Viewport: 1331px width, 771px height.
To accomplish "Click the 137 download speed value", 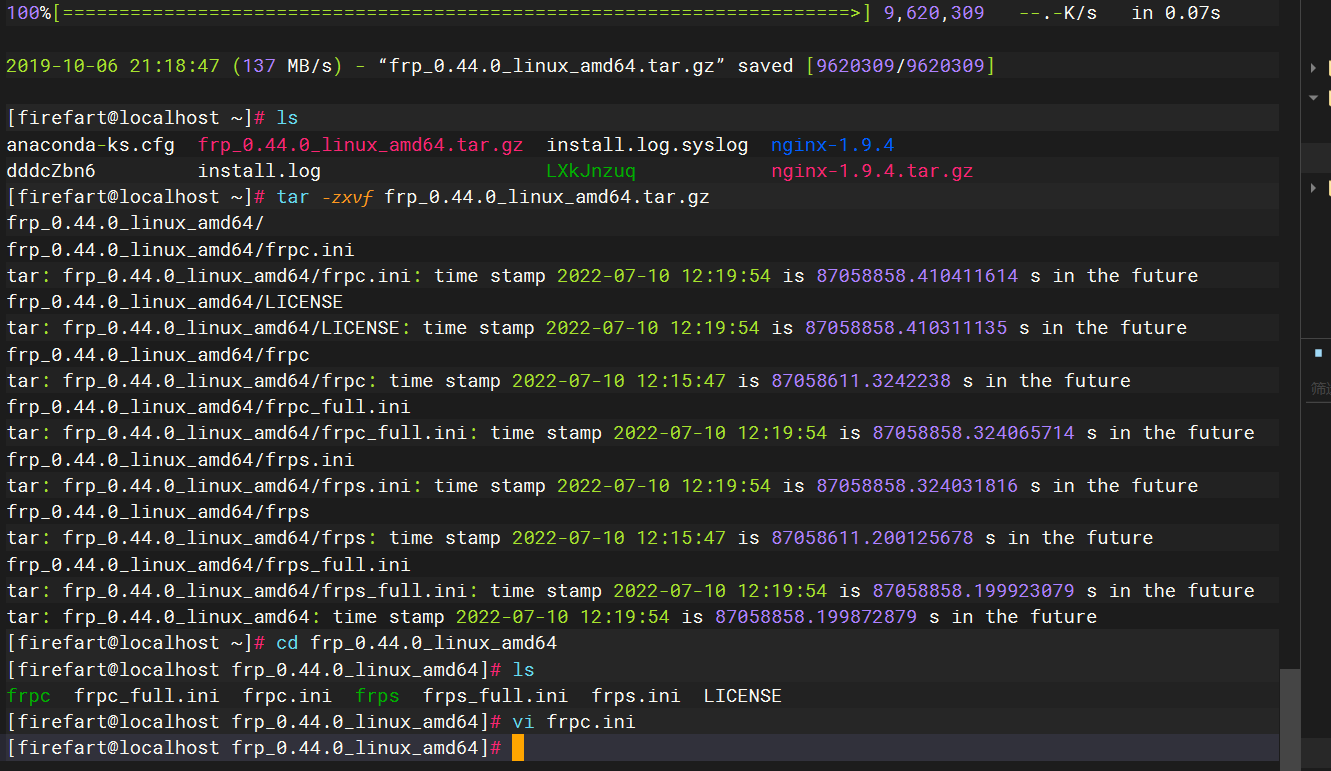I will coord(259,66).
